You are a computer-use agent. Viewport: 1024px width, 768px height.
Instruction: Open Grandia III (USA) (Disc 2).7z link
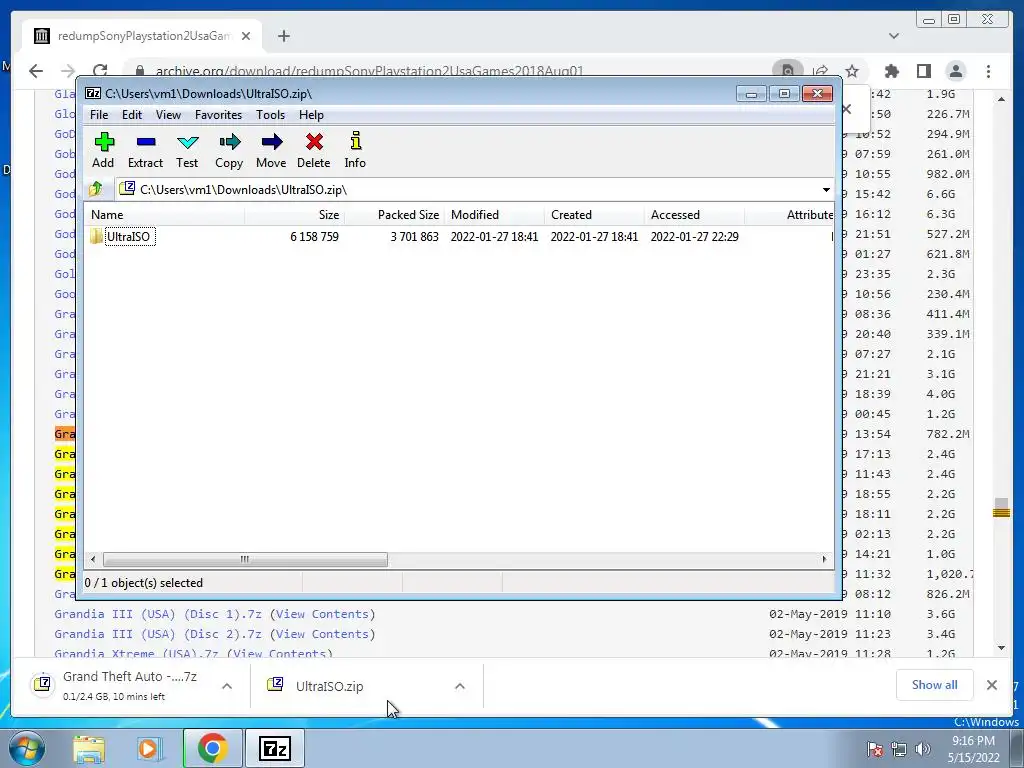coord(157,634)
